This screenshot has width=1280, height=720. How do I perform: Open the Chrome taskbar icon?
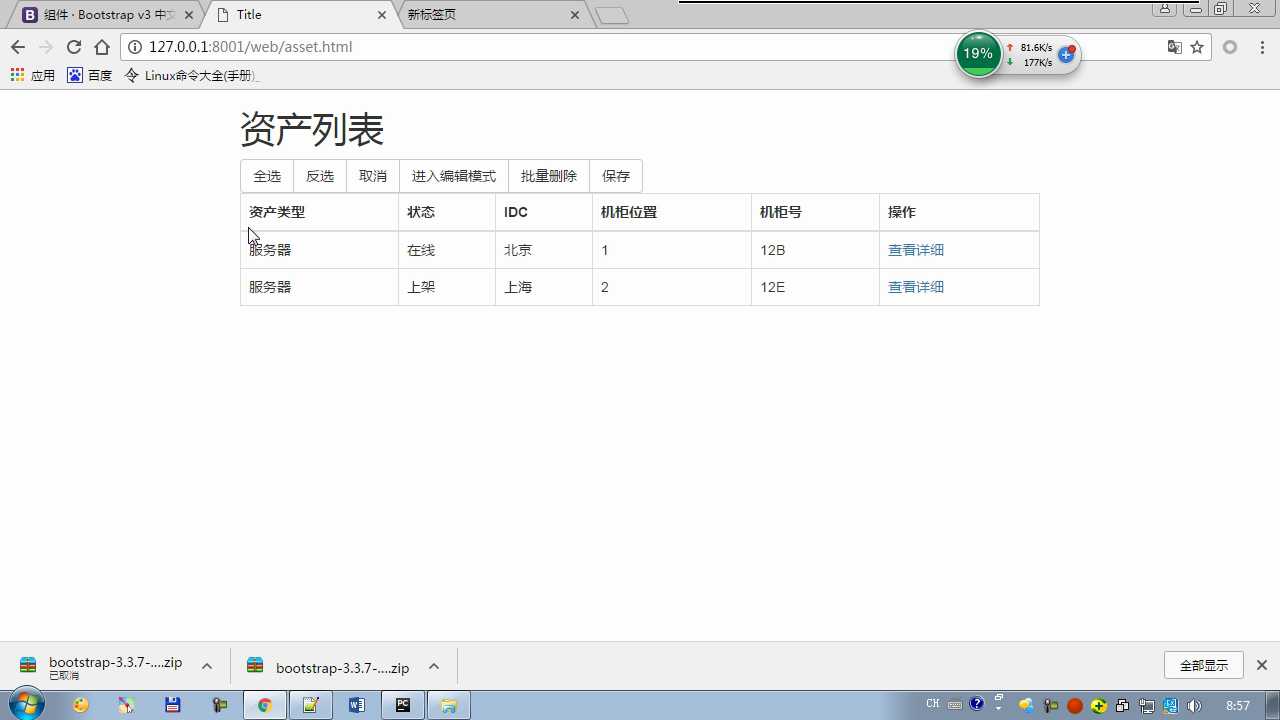pos(264,705)
